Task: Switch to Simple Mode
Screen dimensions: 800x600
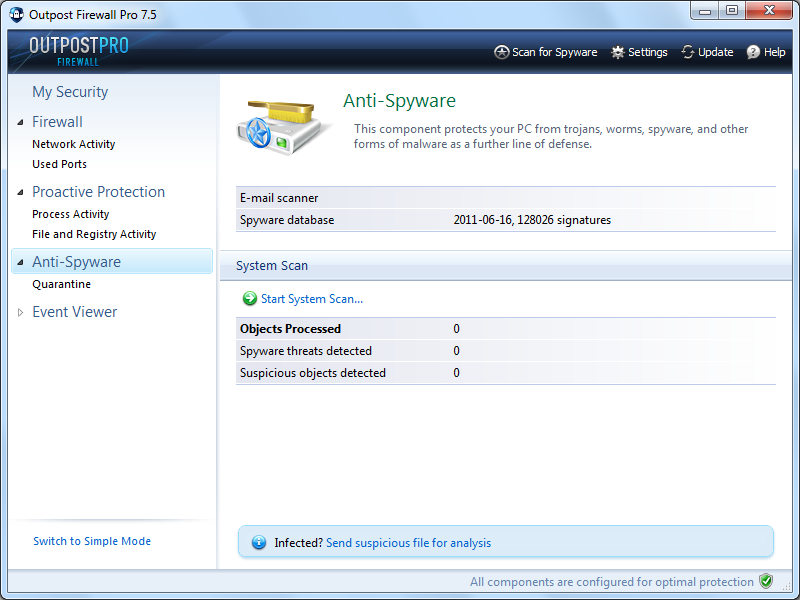Action: pos(92,541)
